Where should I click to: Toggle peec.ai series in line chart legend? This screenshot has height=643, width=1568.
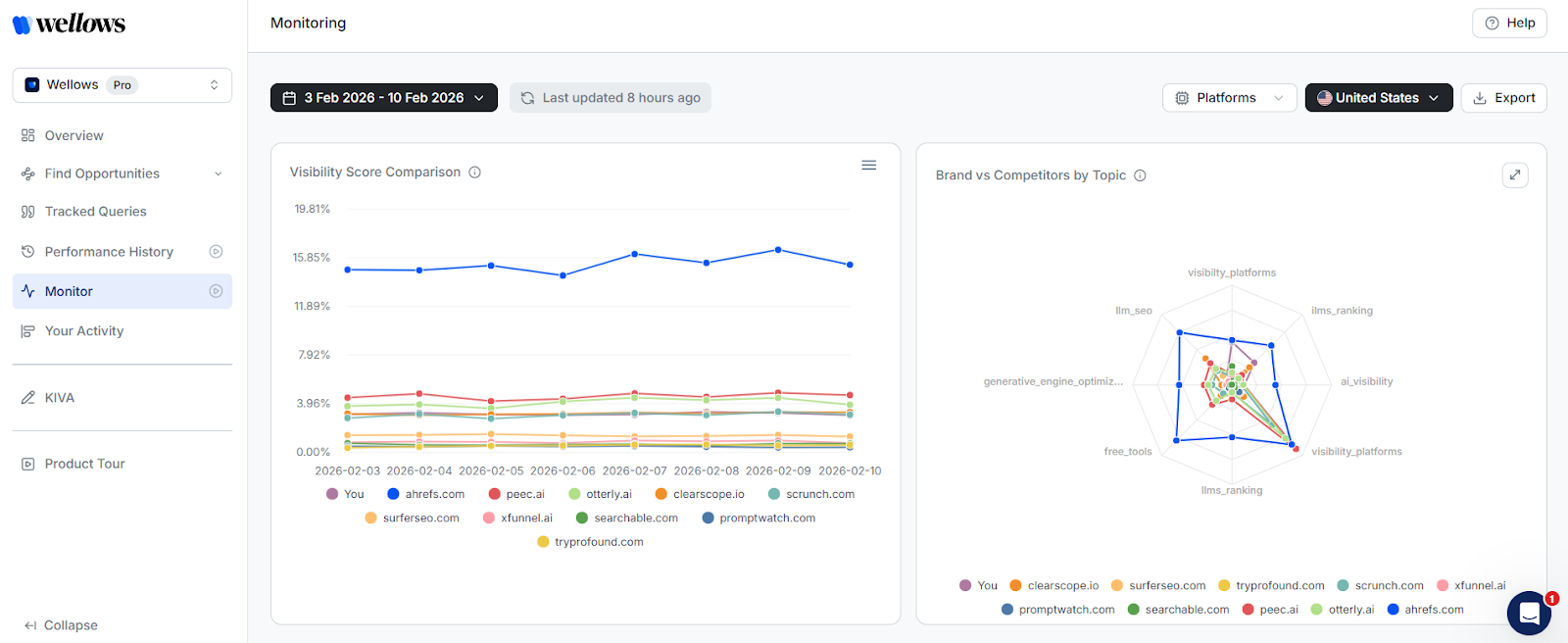coord(516,494)
